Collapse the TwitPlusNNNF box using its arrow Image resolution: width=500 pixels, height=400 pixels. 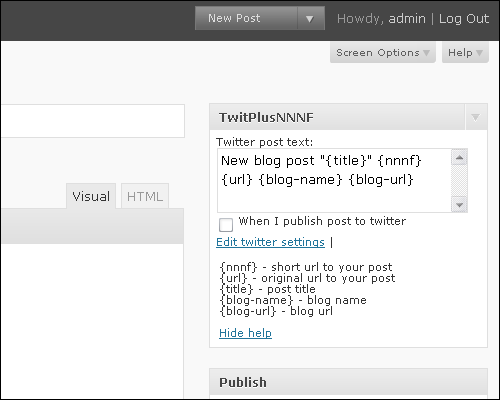click(476, 117)
